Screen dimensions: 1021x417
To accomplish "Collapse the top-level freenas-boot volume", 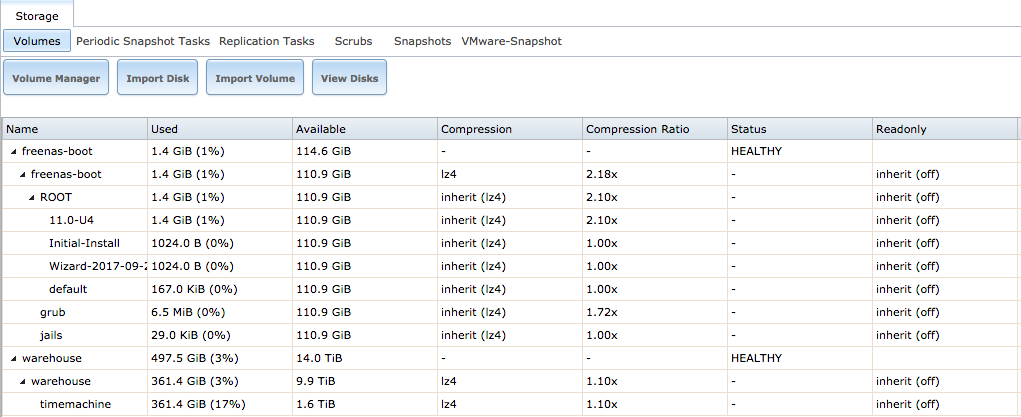I will tap(14, 152).
